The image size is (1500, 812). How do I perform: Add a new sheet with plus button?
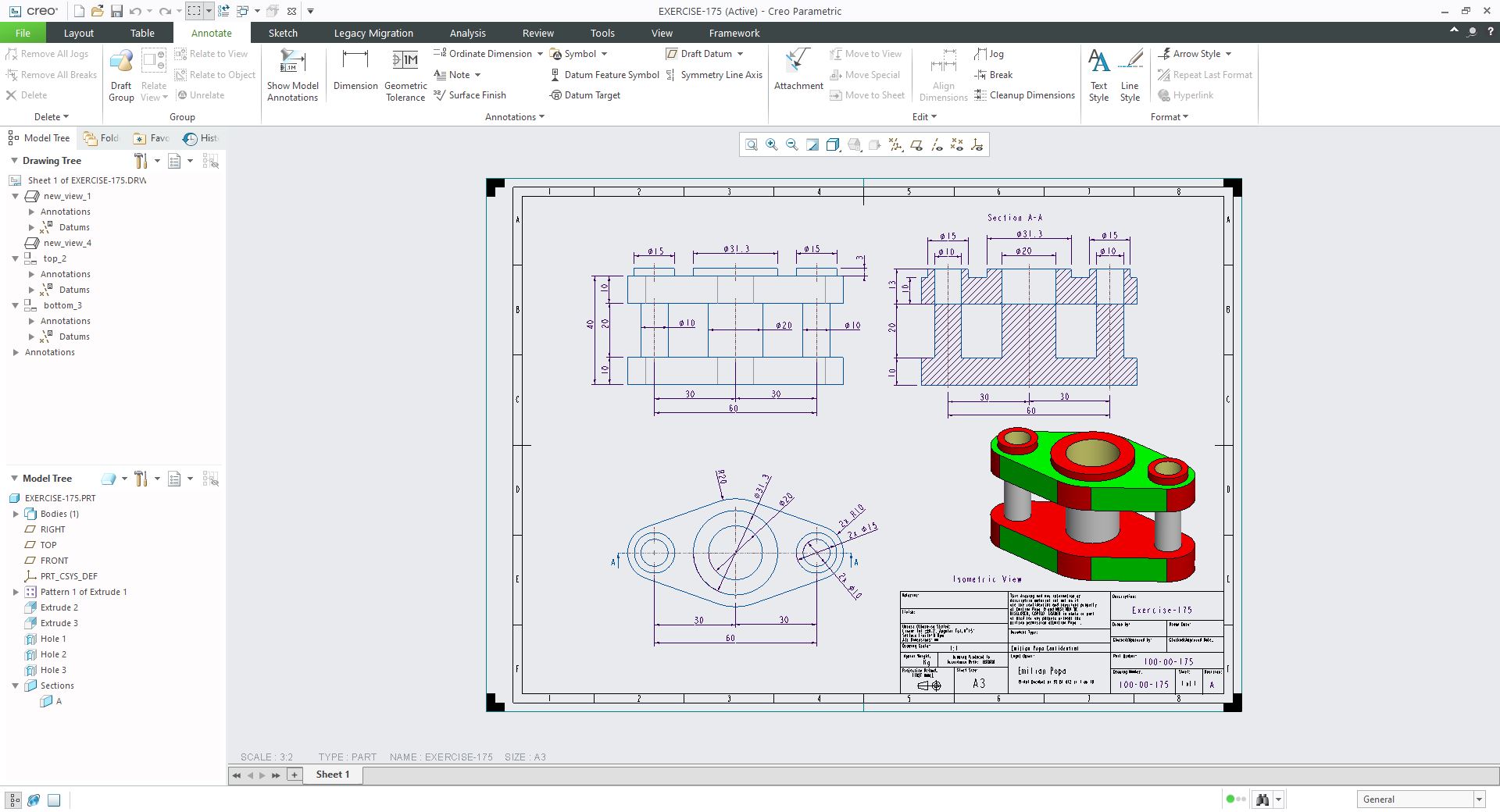click(x=295, y=775)
